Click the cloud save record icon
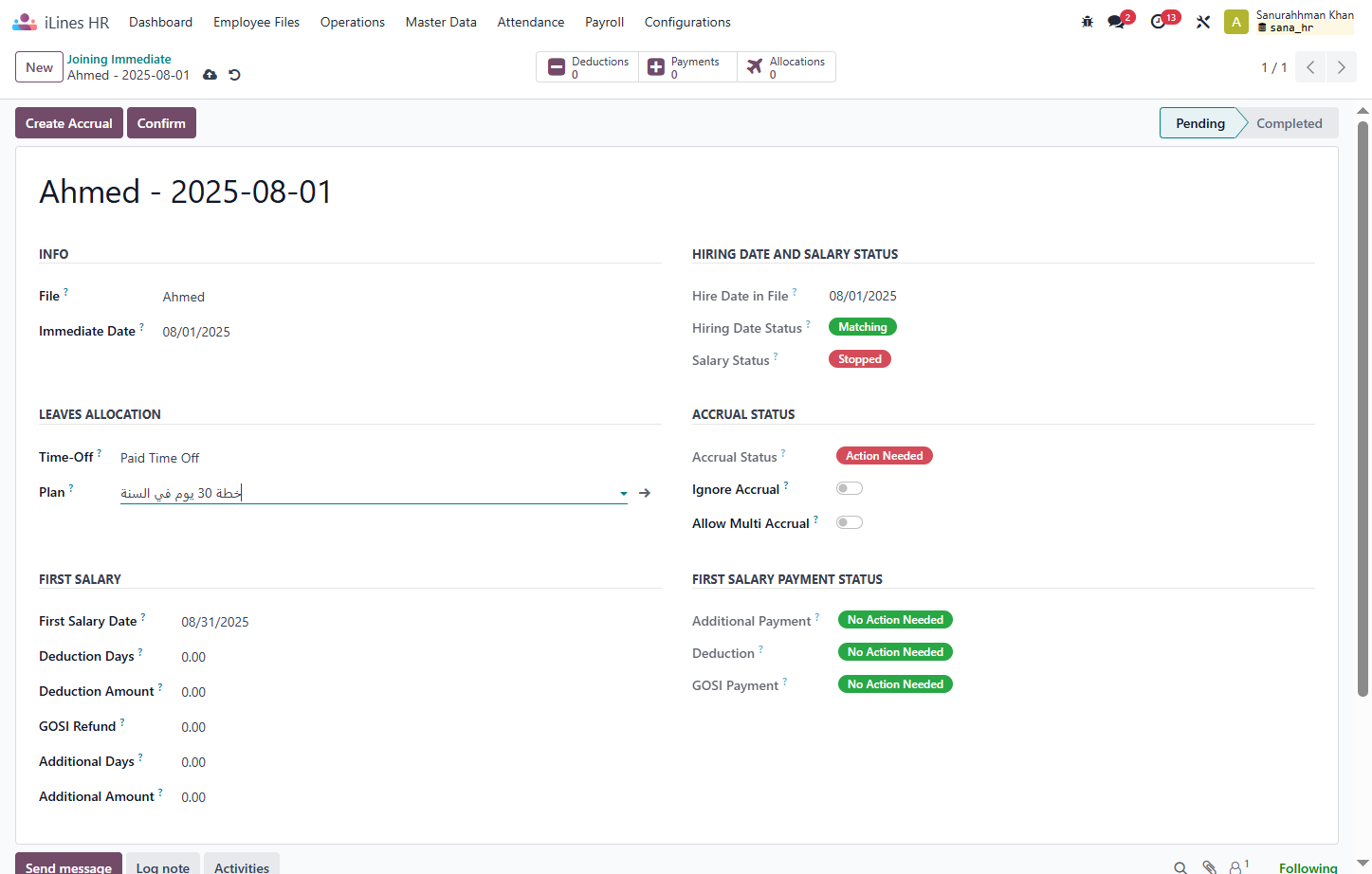Image resolution: width=1372 pixels, height=874 pixels. 210,75
